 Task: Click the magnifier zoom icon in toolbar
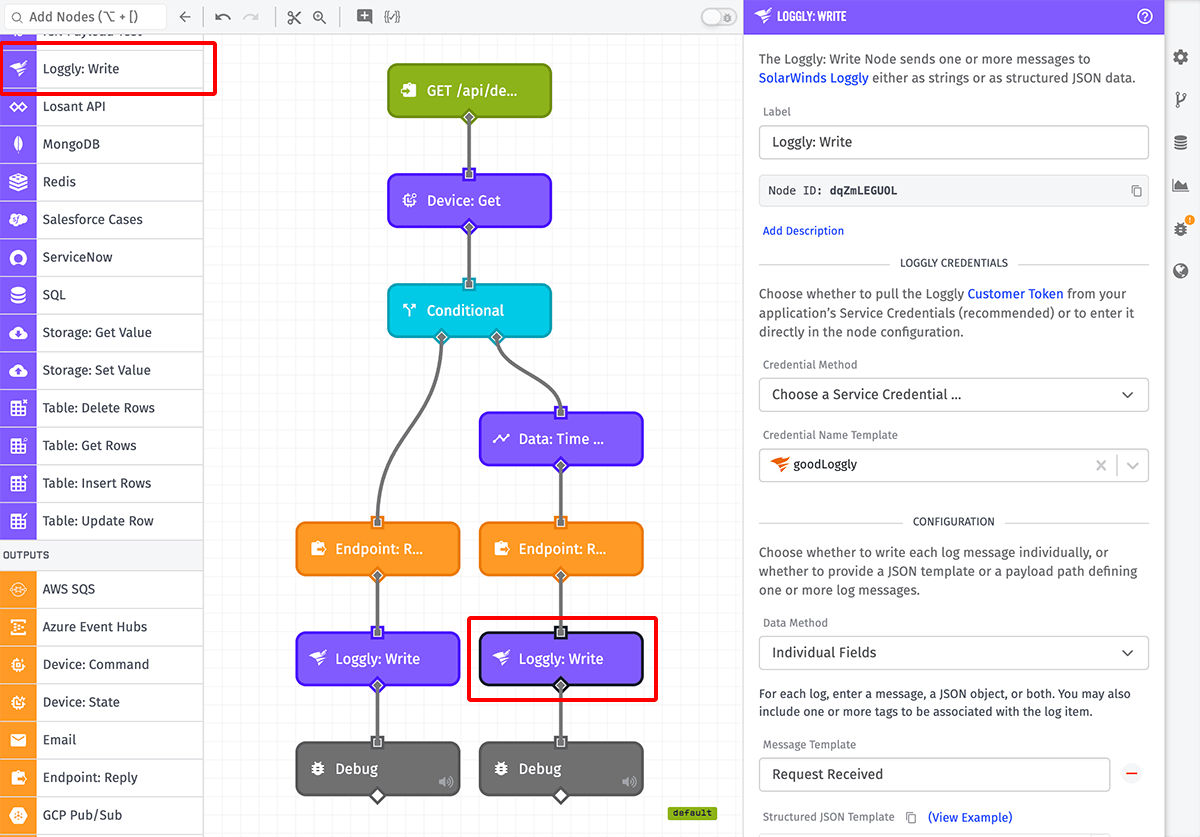point(320,17)
